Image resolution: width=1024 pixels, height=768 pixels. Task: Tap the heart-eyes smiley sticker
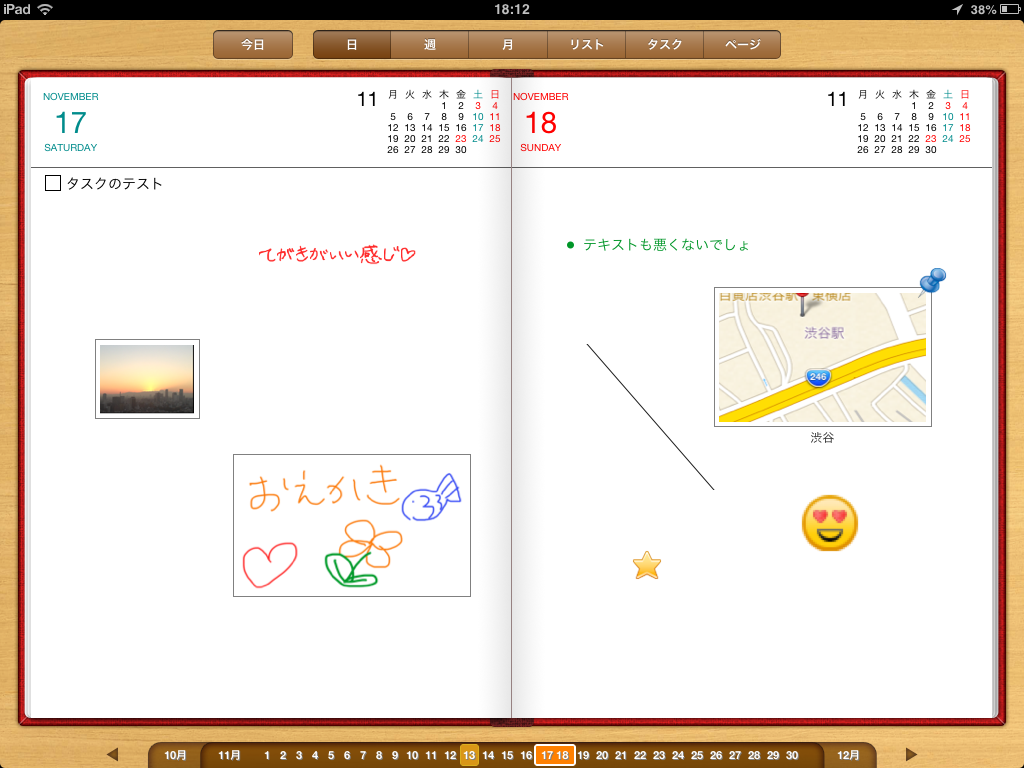(x=830, y=522)
